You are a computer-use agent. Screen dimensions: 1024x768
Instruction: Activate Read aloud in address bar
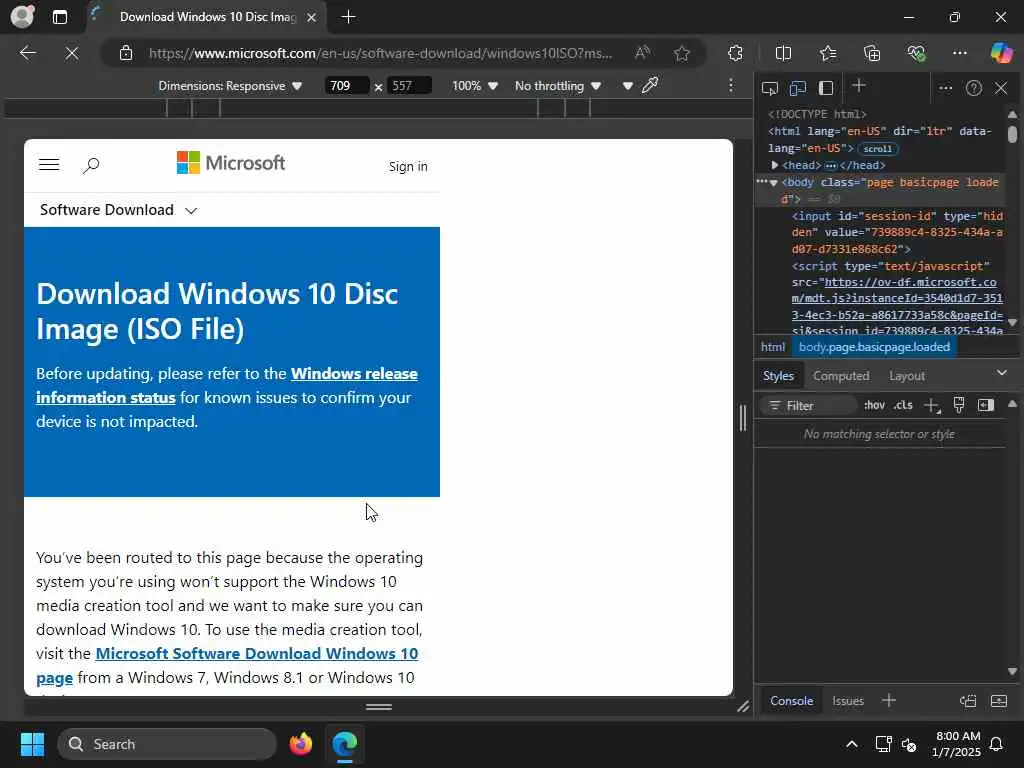click(x=643, y=53)
